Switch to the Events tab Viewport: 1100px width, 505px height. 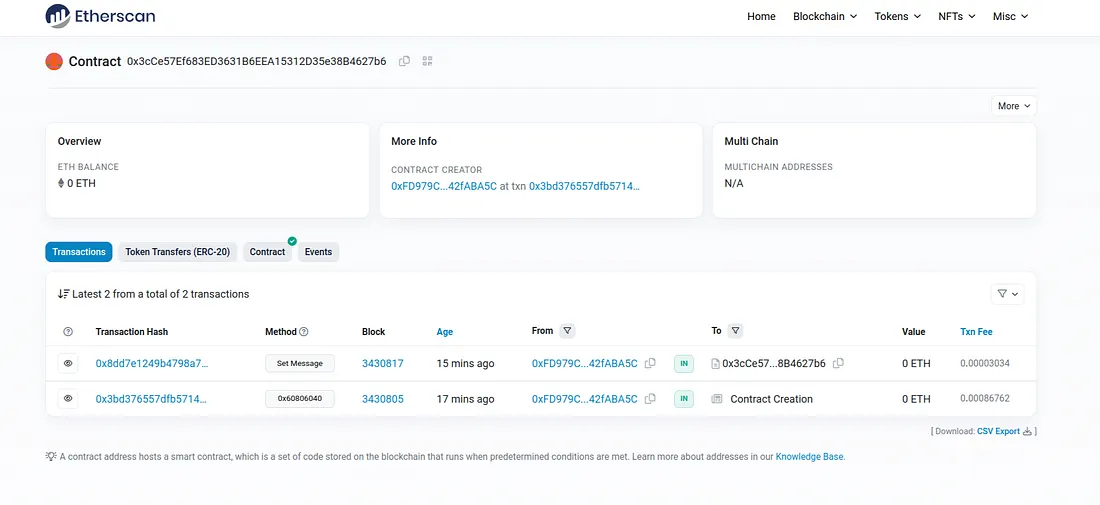coord(318,252)
